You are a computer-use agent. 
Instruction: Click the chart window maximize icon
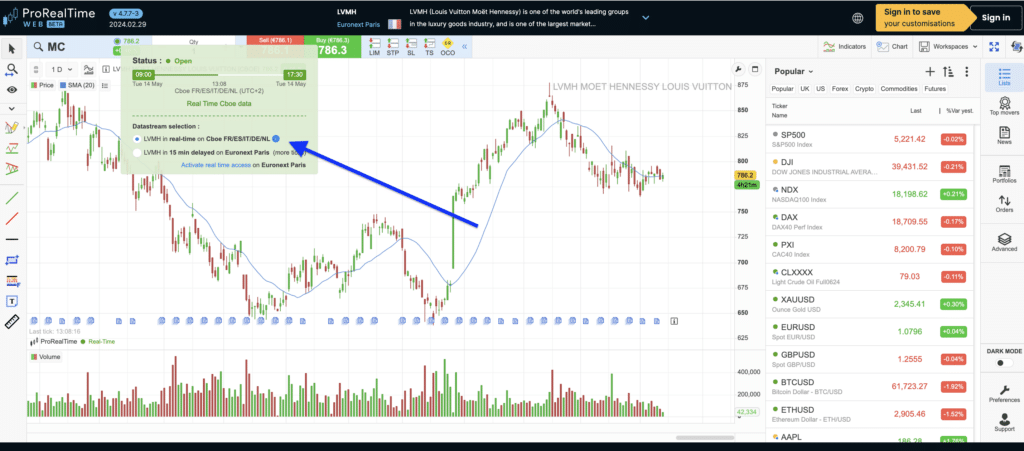pyautogui.click(x=755, y=70)
